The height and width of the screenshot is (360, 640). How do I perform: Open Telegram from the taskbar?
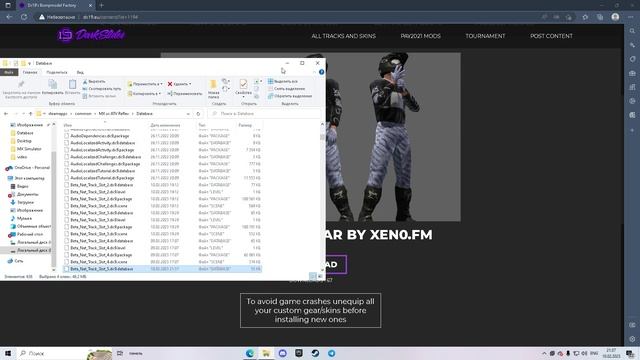point(331,353)
